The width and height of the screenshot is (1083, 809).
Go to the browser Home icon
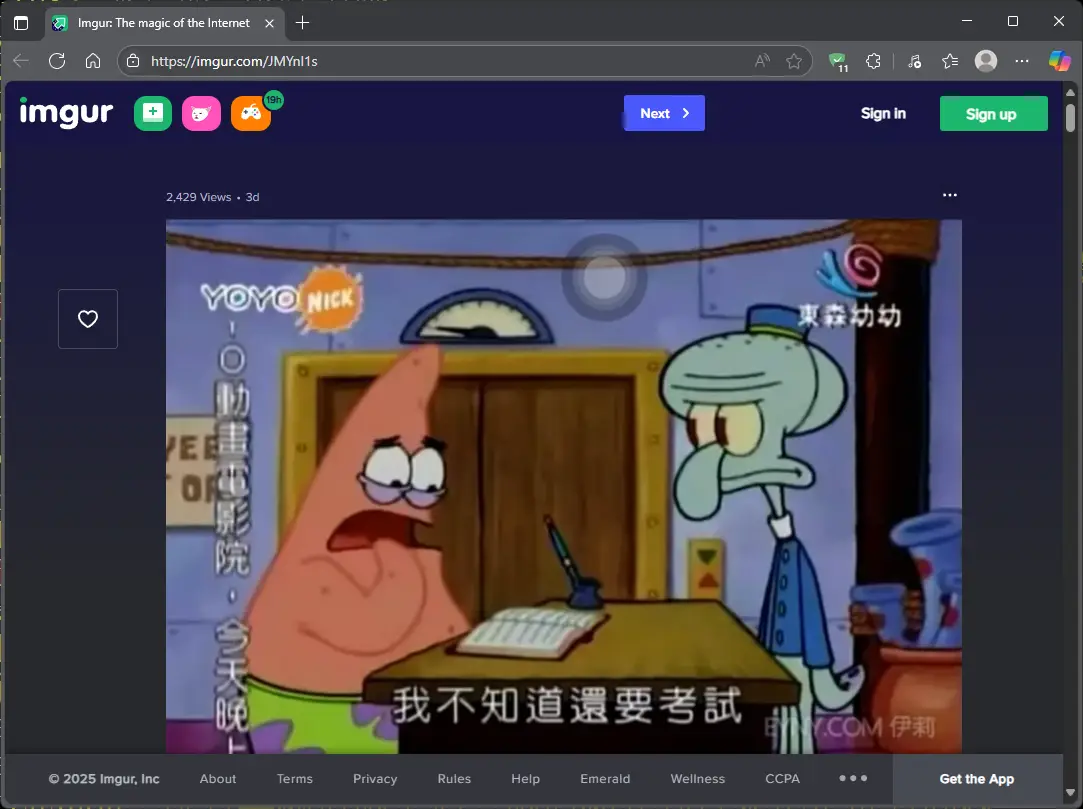93,61
